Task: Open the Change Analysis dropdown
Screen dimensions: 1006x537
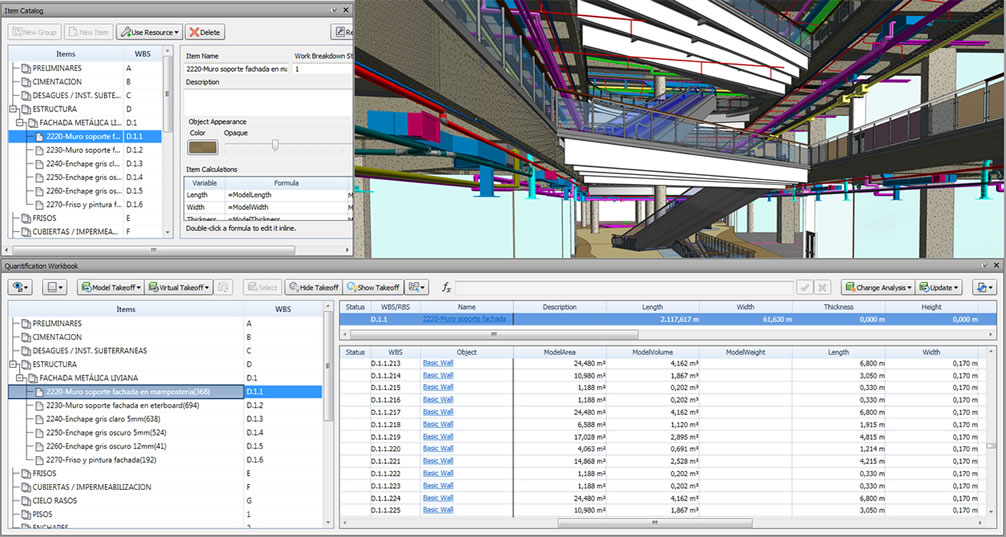Action: pyautogui.click(x=877, y=287)
